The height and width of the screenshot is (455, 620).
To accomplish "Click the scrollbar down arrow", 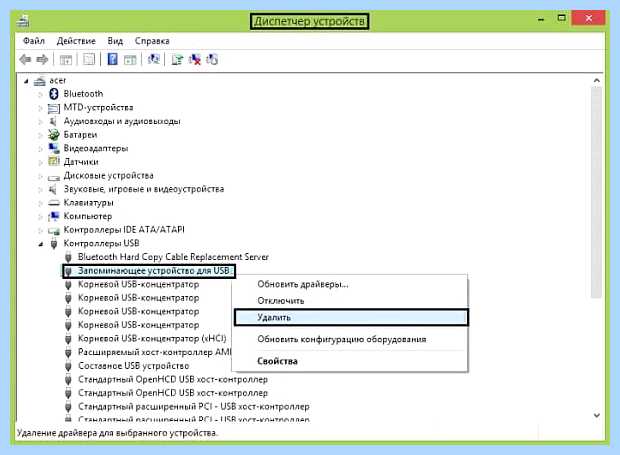I will 596,415.
